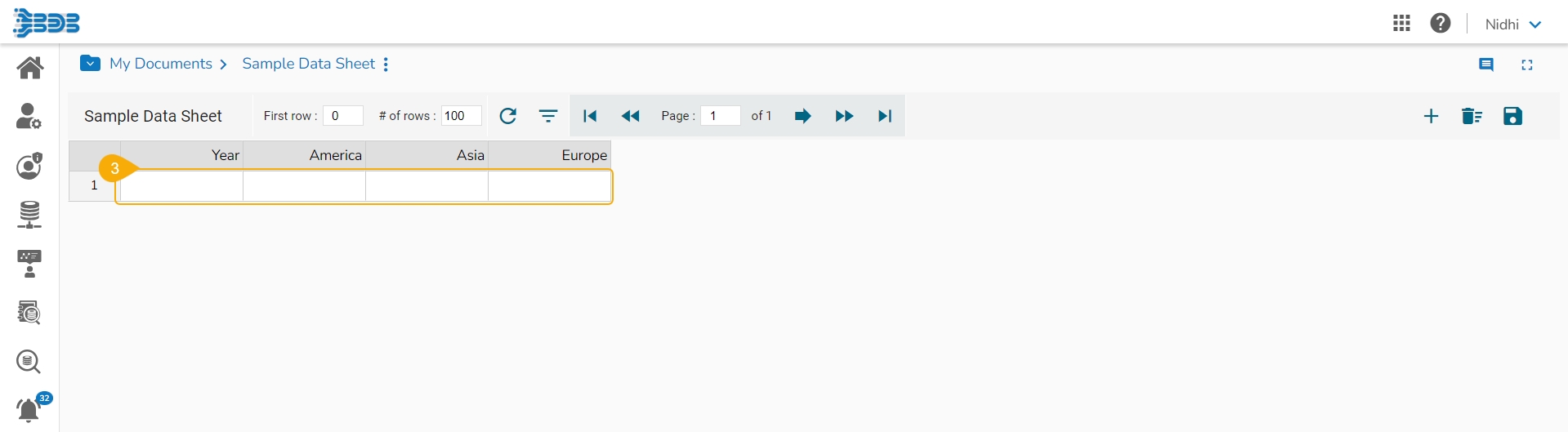The image size is (1568, 432).
Task: Expand the My Documents folder dropdown icon
Action: (x=90, y=64)
